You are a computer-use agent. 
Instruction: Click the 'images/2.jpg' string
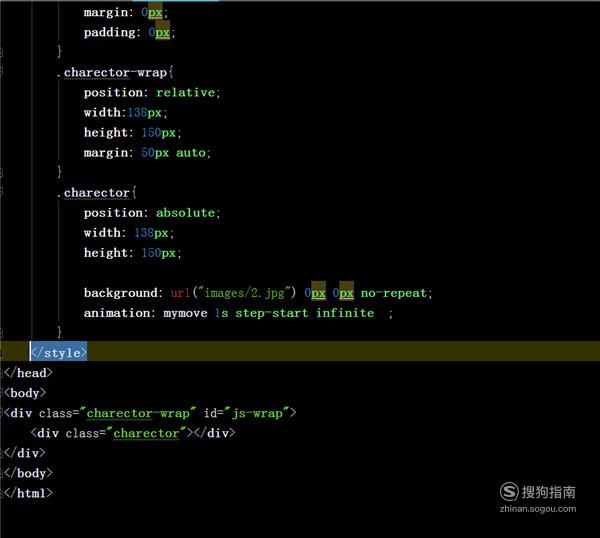pyautogui.click(x=245, y=293)
